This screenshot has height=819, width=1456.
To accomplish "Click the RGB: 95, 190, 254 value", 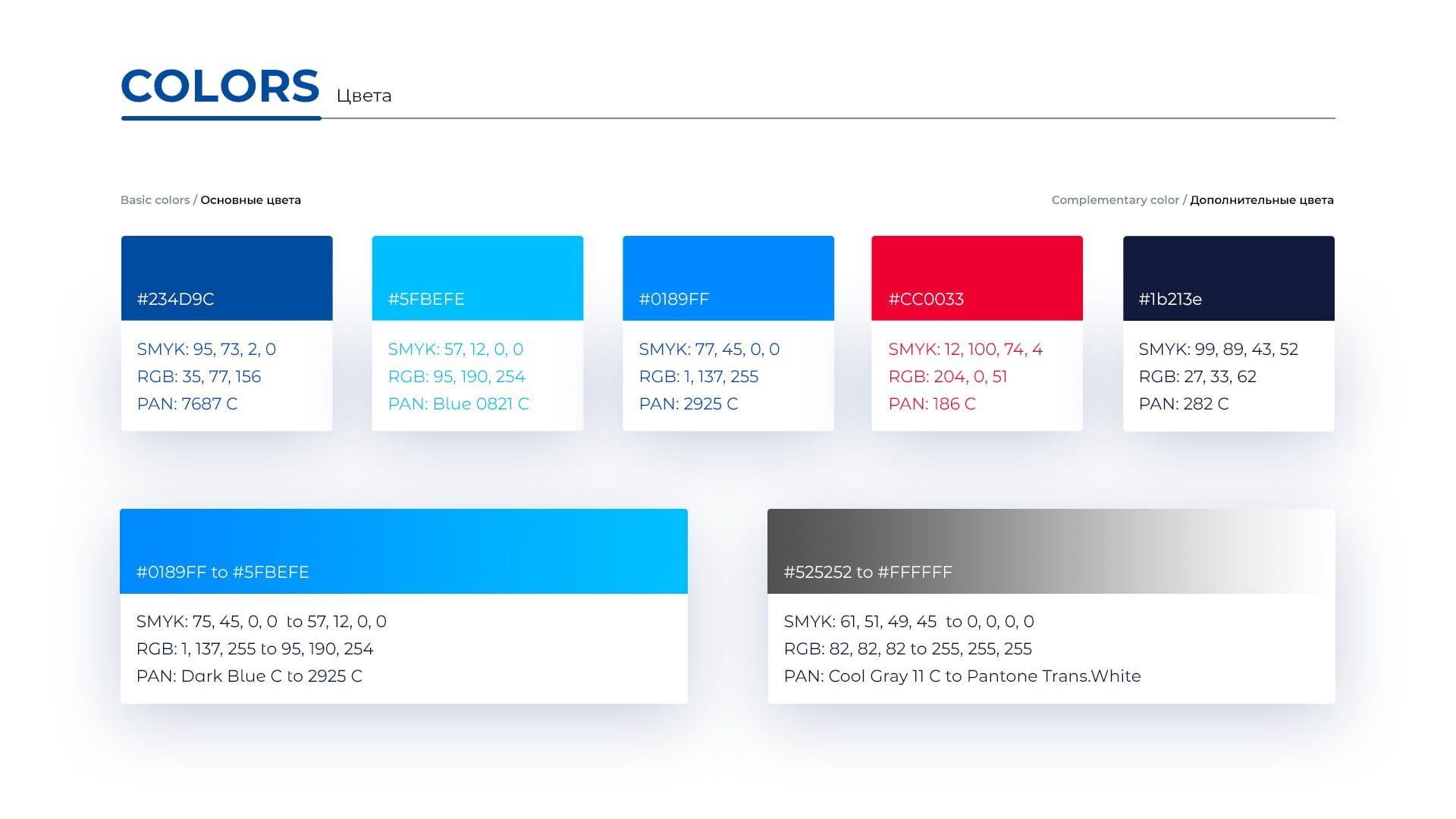I will point(457,376).
